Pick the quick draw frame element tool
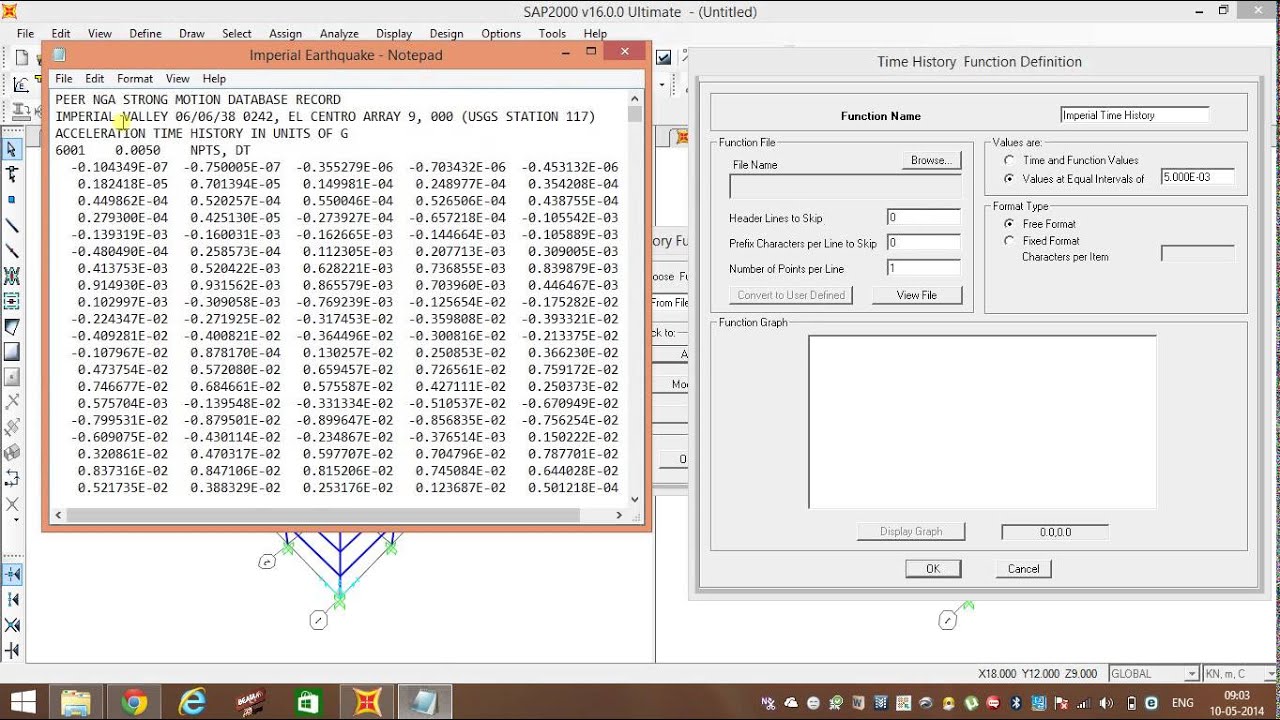1280x720 pixels. pos(12,251)
